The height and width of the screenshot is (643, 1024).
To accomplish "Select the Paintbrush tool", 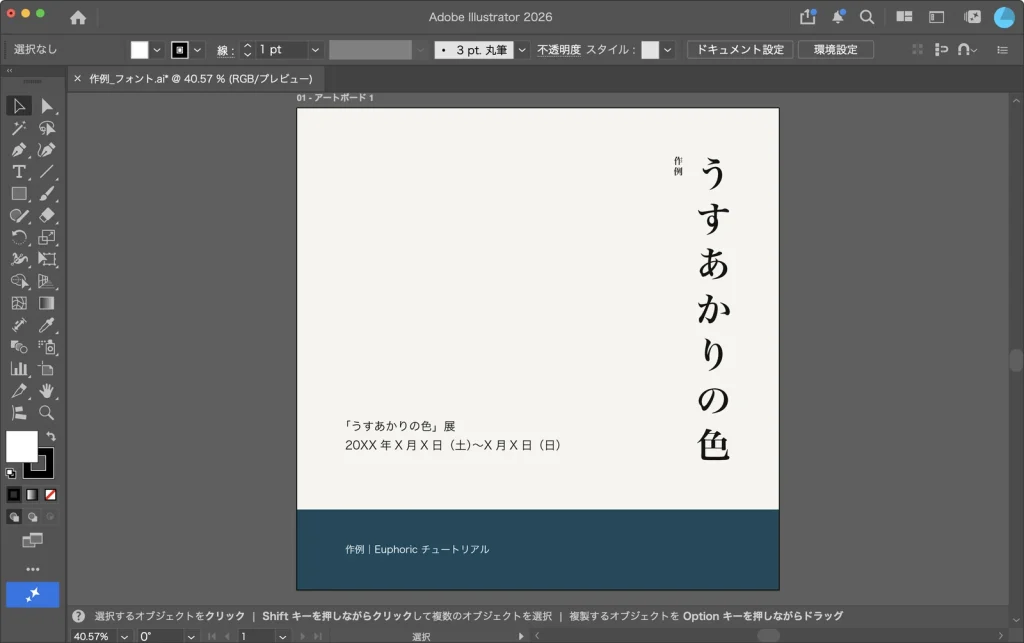I will 47,194.
